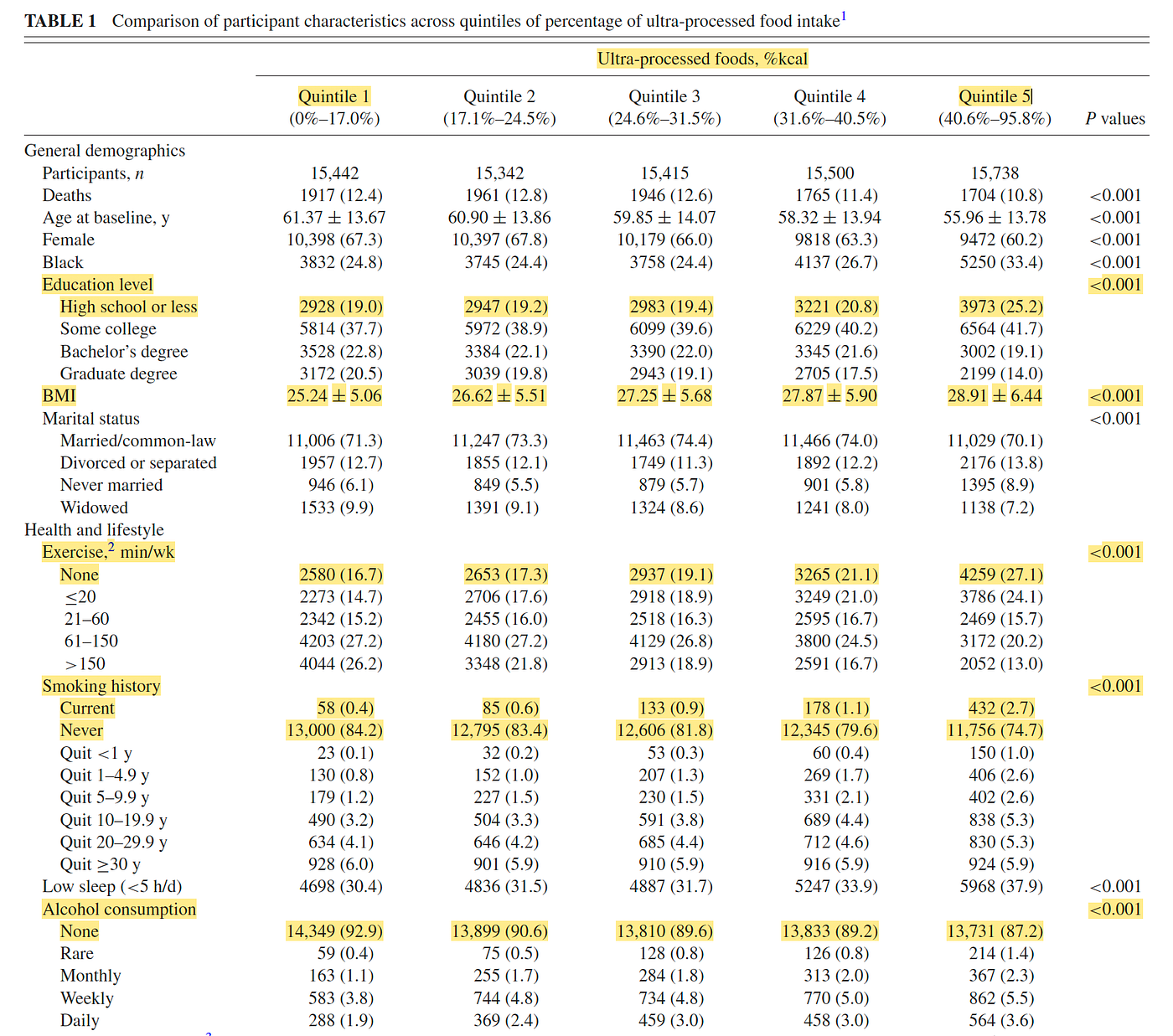
Task: Select BMI value '25.24 ± 5.06'
Action: (x=334, y=395)
